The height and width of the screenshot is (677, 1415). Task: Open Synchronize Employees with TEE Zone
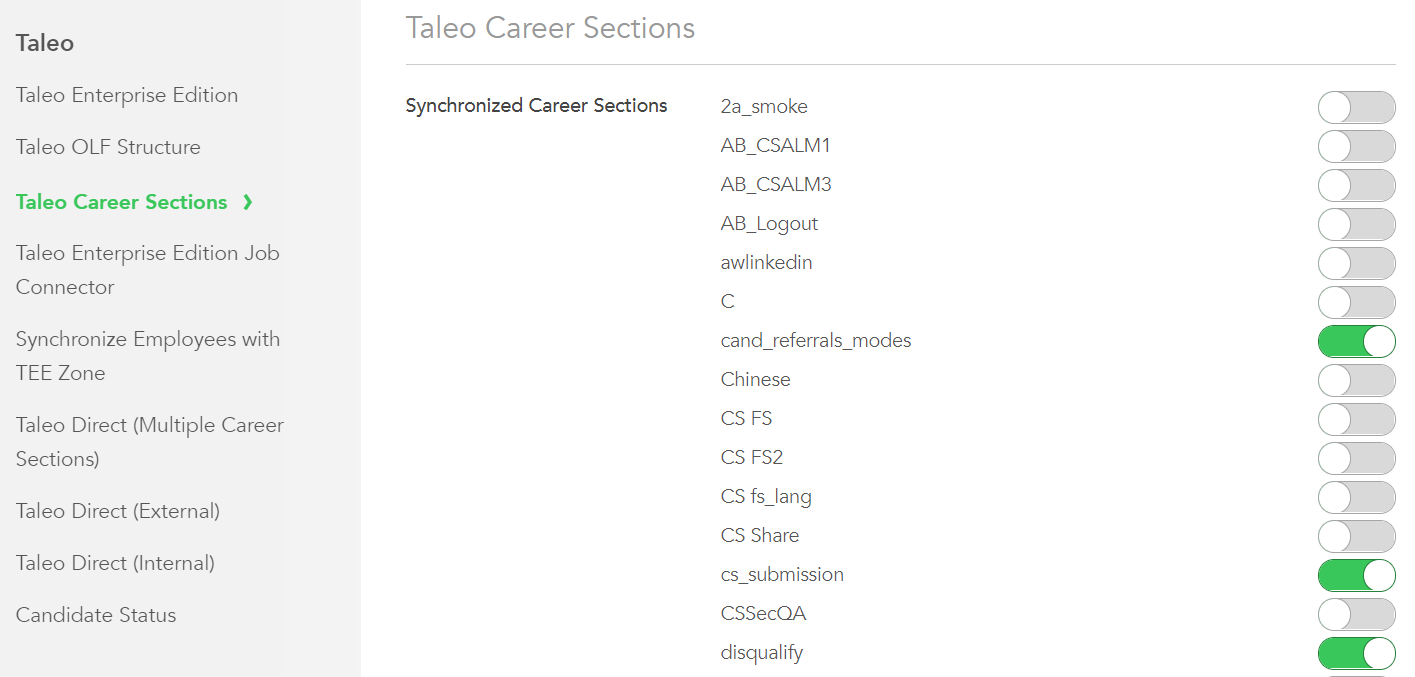click(147, 355)
